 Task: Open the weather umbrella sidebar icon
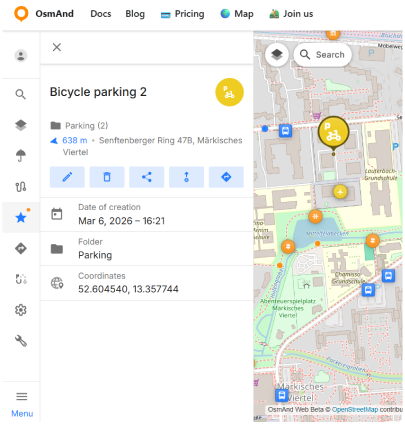21,155
